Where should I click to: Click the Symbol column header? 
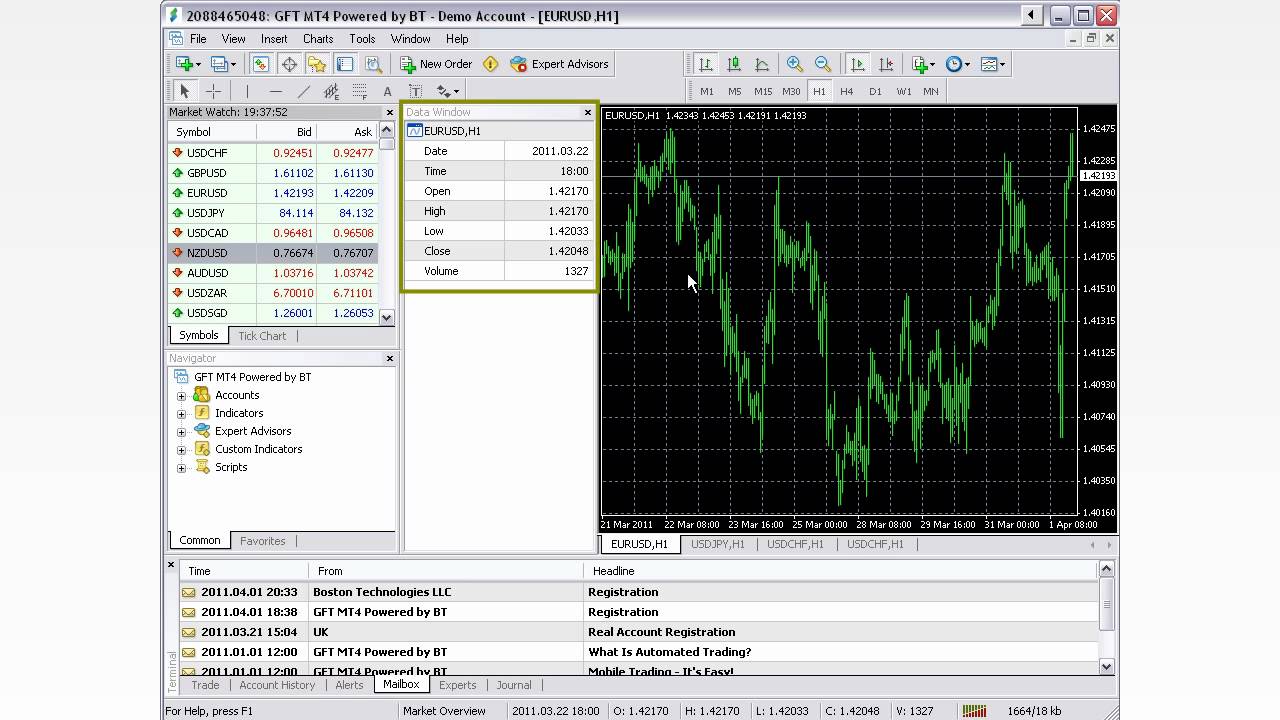(212, 132)
